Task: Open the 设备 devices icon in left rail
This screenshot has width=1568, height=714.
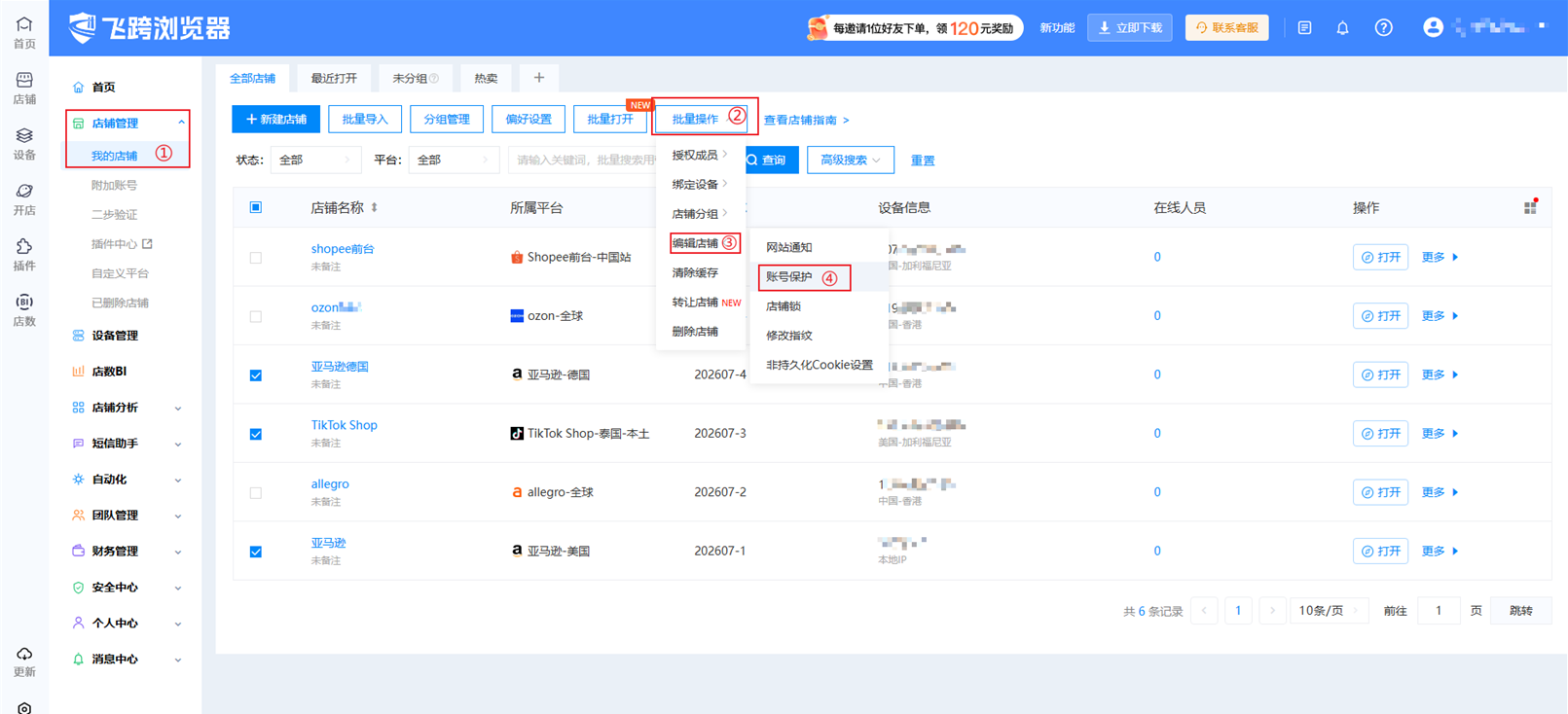Action: tap(24, 135)
